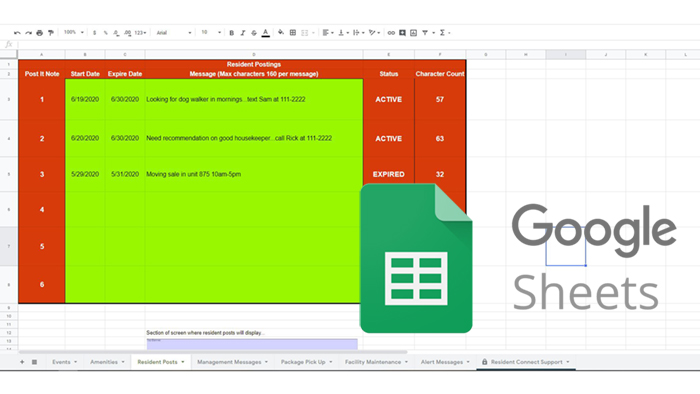The height and width of the screenshot is (394, 700).
Task: Open the functions sigma menu
Action: (442, 33)
